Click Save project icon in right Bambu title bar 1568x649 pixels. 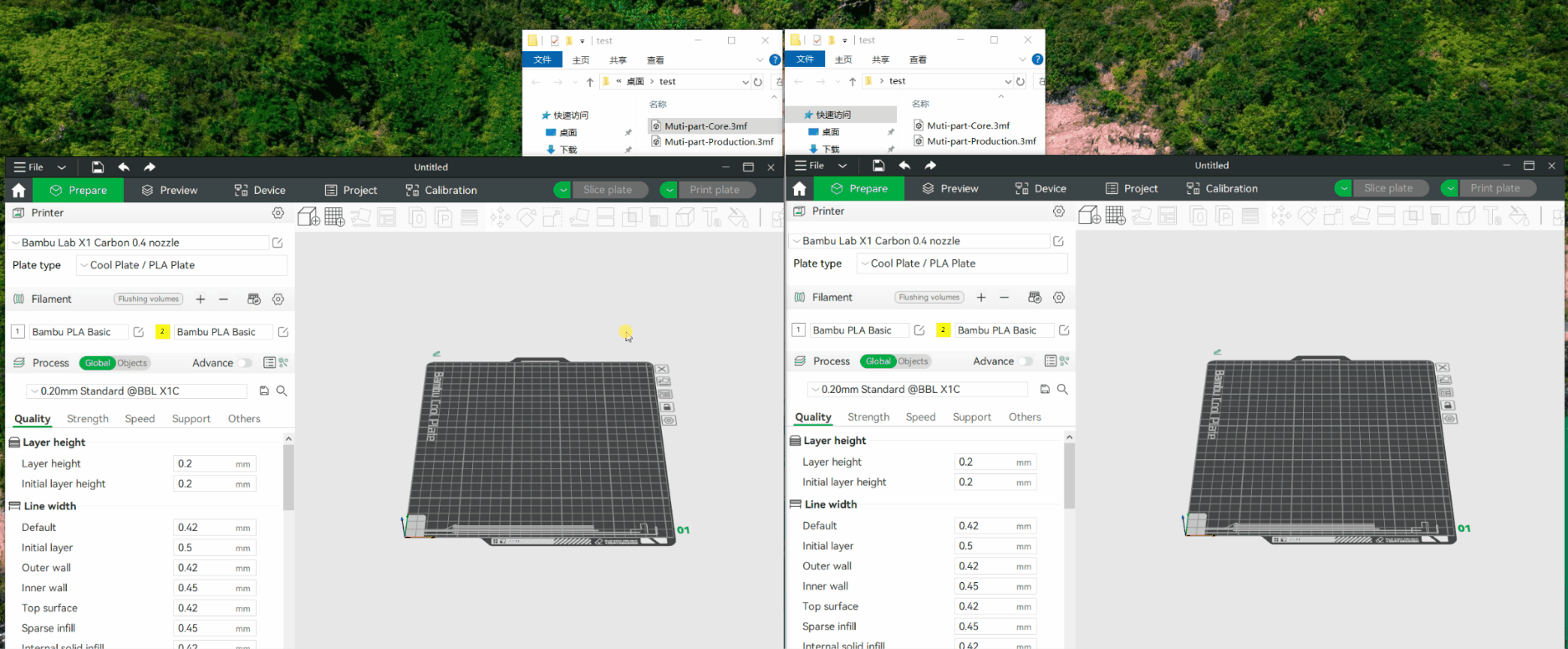[x=878, y=166]
